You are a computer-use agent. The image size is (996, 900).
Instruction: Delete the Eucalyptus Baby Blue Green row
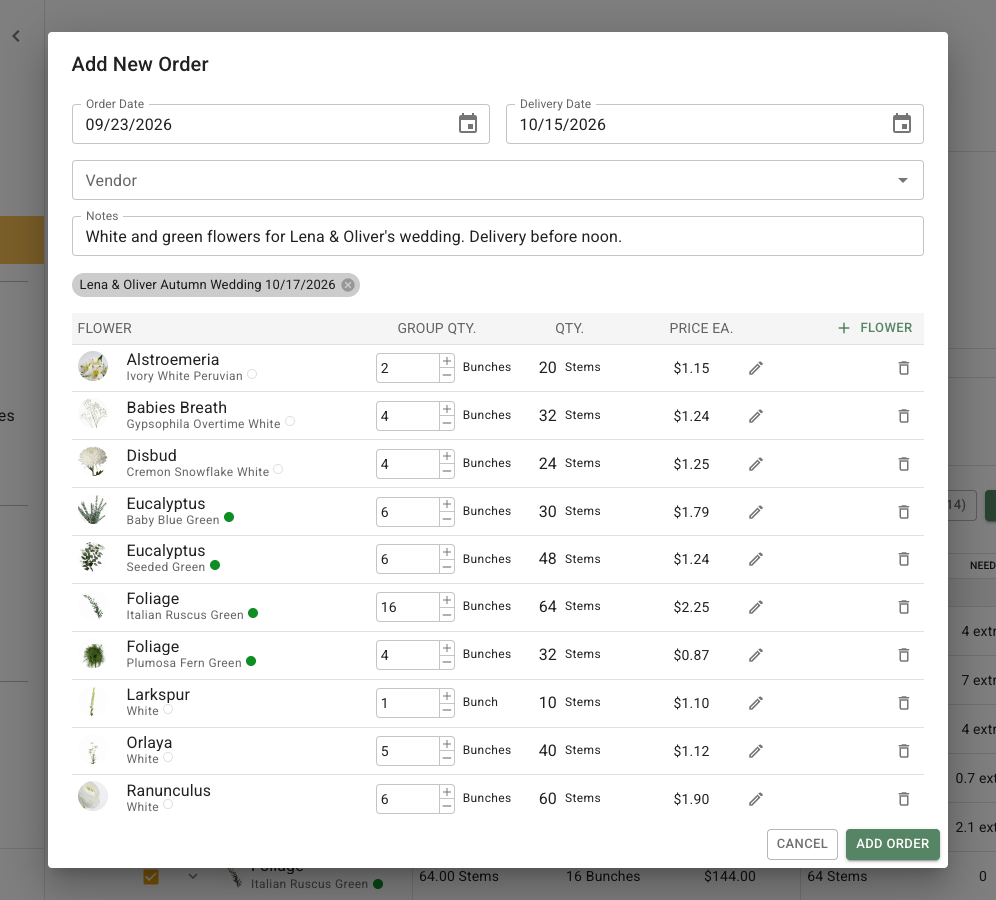[904, 512]
